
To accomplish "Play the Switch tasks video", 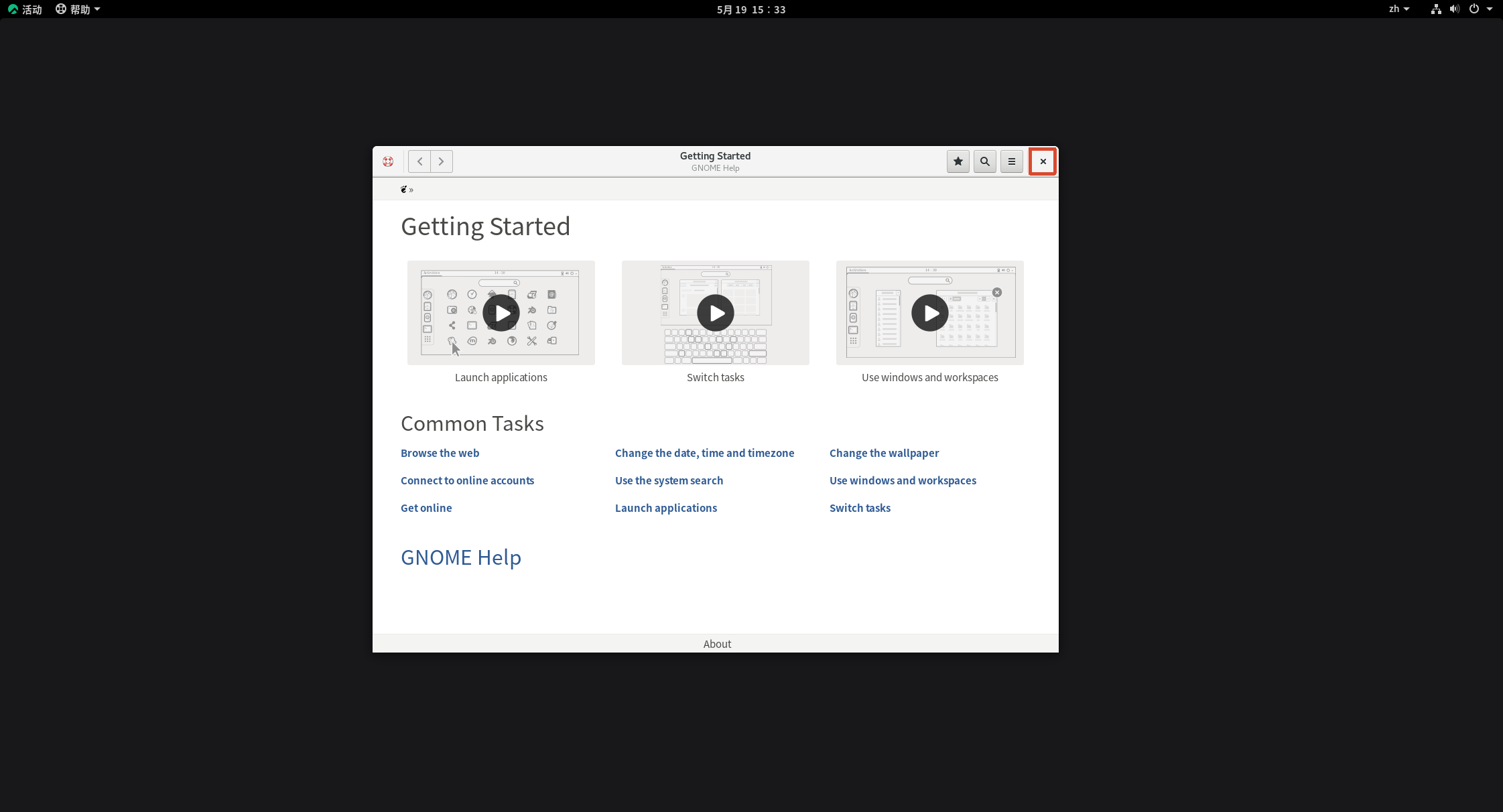I will pos(716,313).
